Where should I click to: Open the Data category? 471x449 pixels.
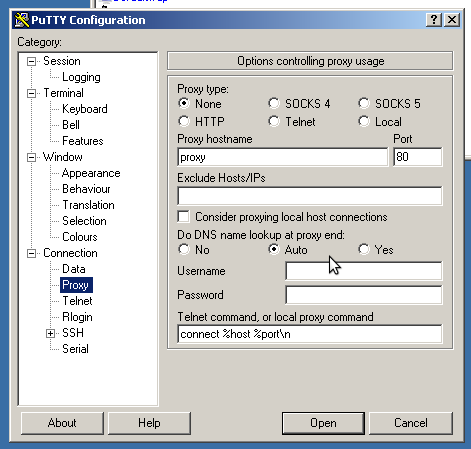(74, 269)
